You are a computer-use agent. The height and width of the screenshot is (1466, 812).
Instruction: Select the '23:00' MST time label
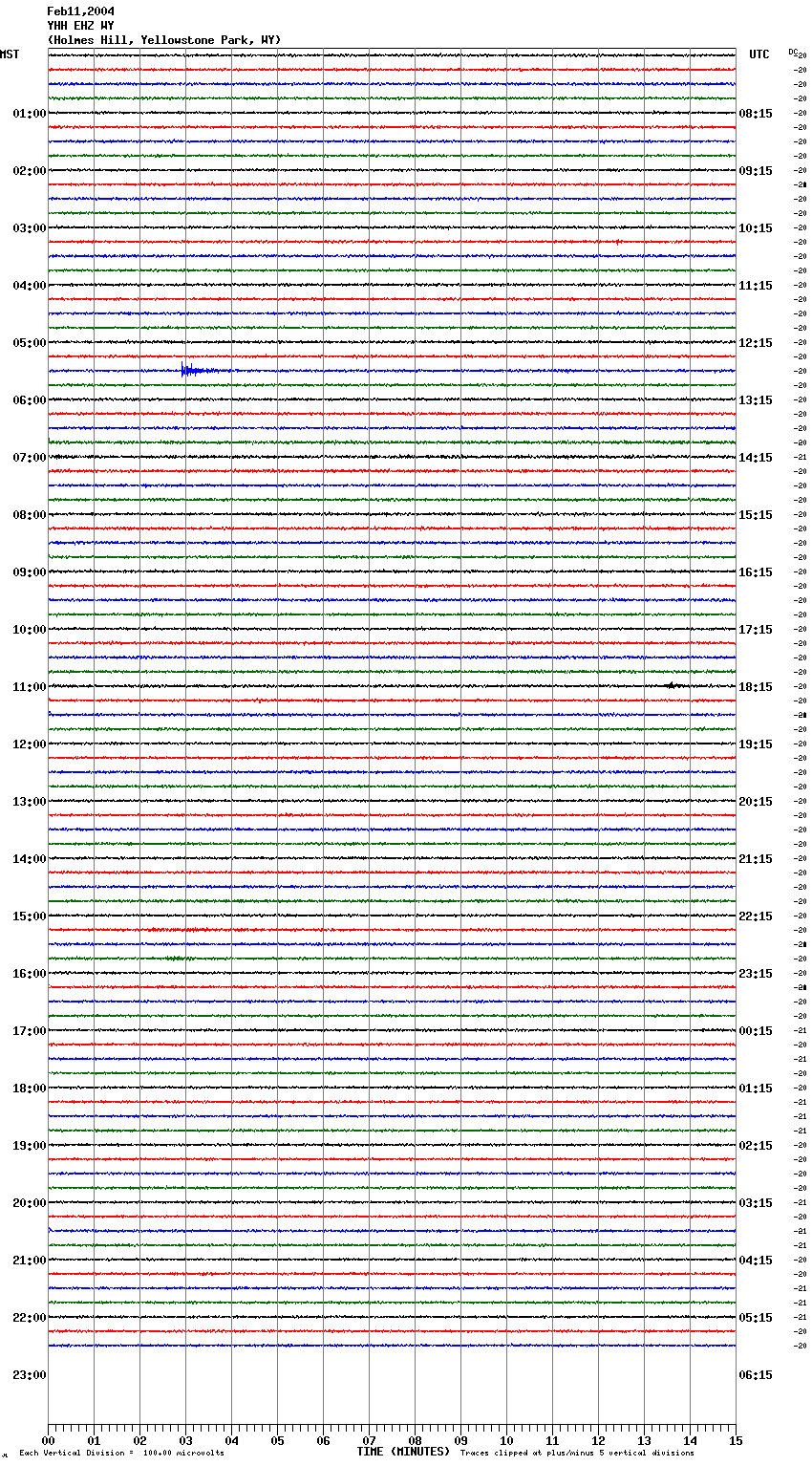[30, 1375]
